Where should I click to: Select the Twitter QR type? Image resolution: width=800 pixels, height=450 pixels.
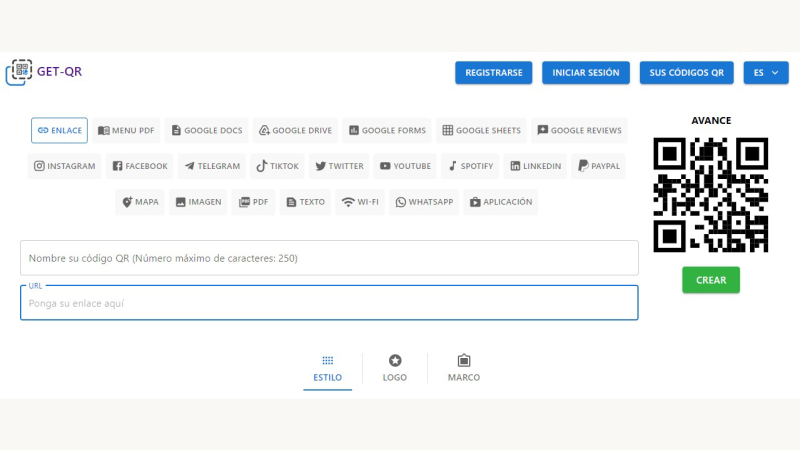(339, 166)
